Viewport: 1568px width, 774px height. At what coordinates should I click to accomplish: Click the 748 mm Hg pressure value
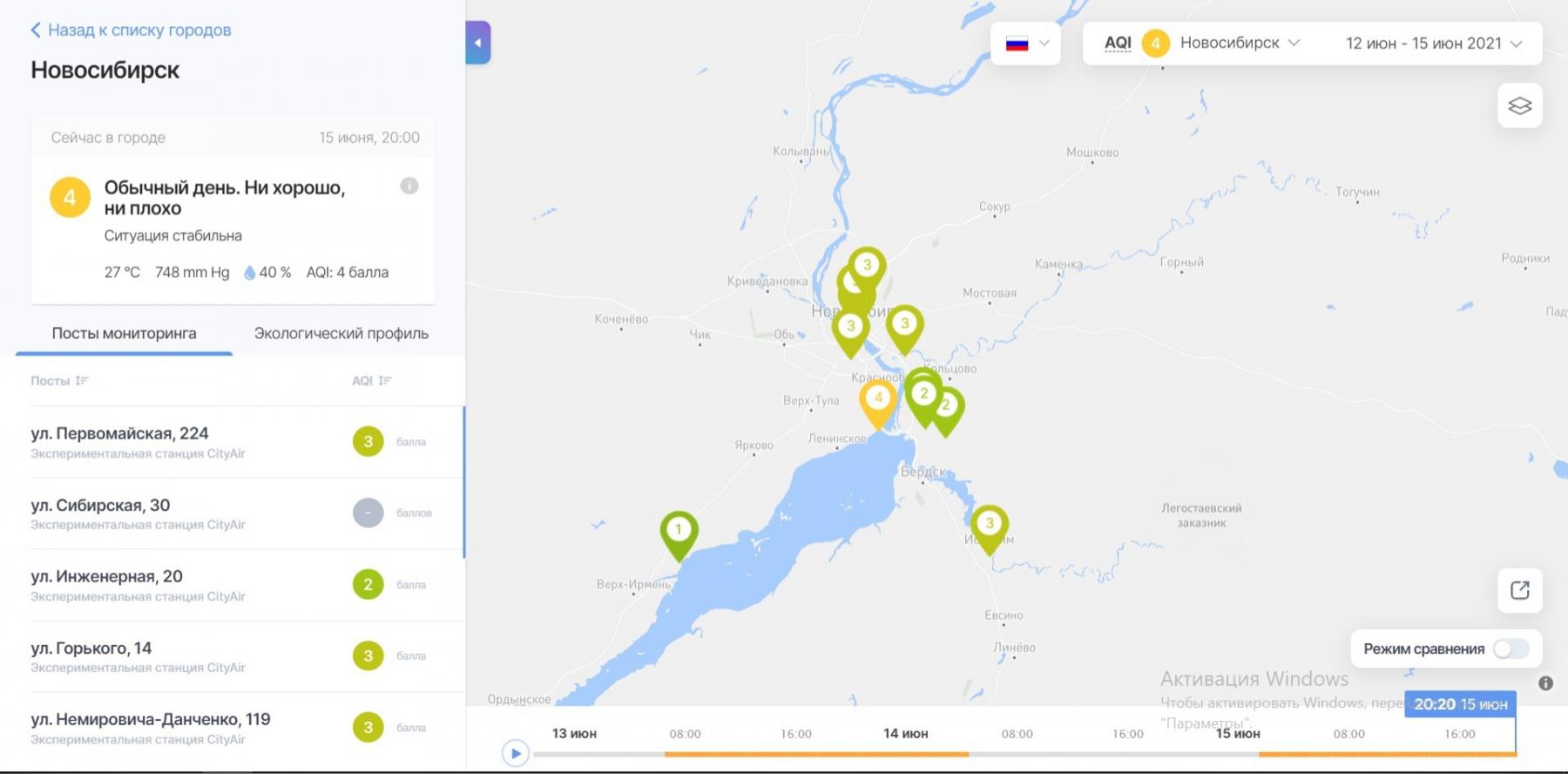click(x=193, y=273)
